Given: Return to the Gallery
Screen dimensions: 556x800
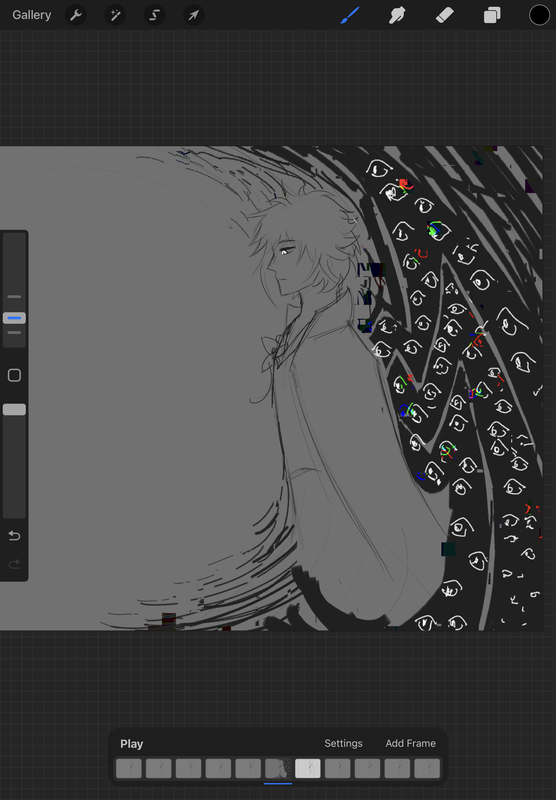Looking at the screenshot, I should click(32, 15).
